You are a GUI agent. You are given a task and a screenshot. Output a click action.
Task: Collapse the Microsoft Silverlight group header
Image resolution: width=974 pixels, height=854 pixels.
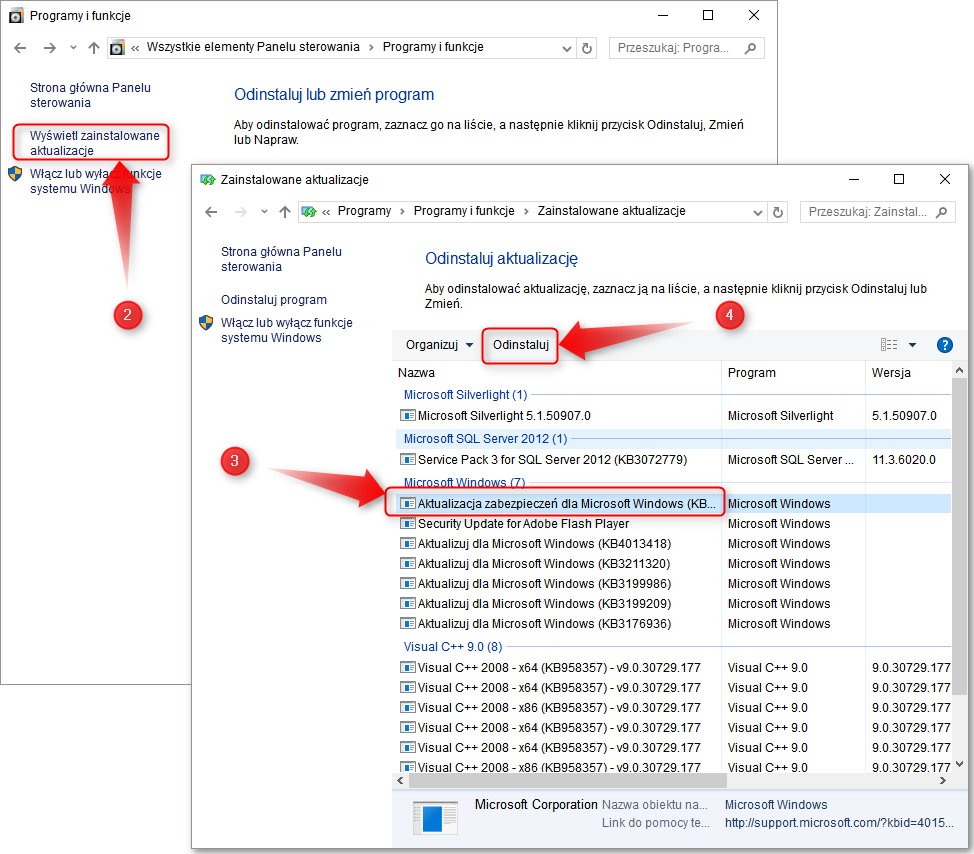pyautogui.click(x=465, y=395)
